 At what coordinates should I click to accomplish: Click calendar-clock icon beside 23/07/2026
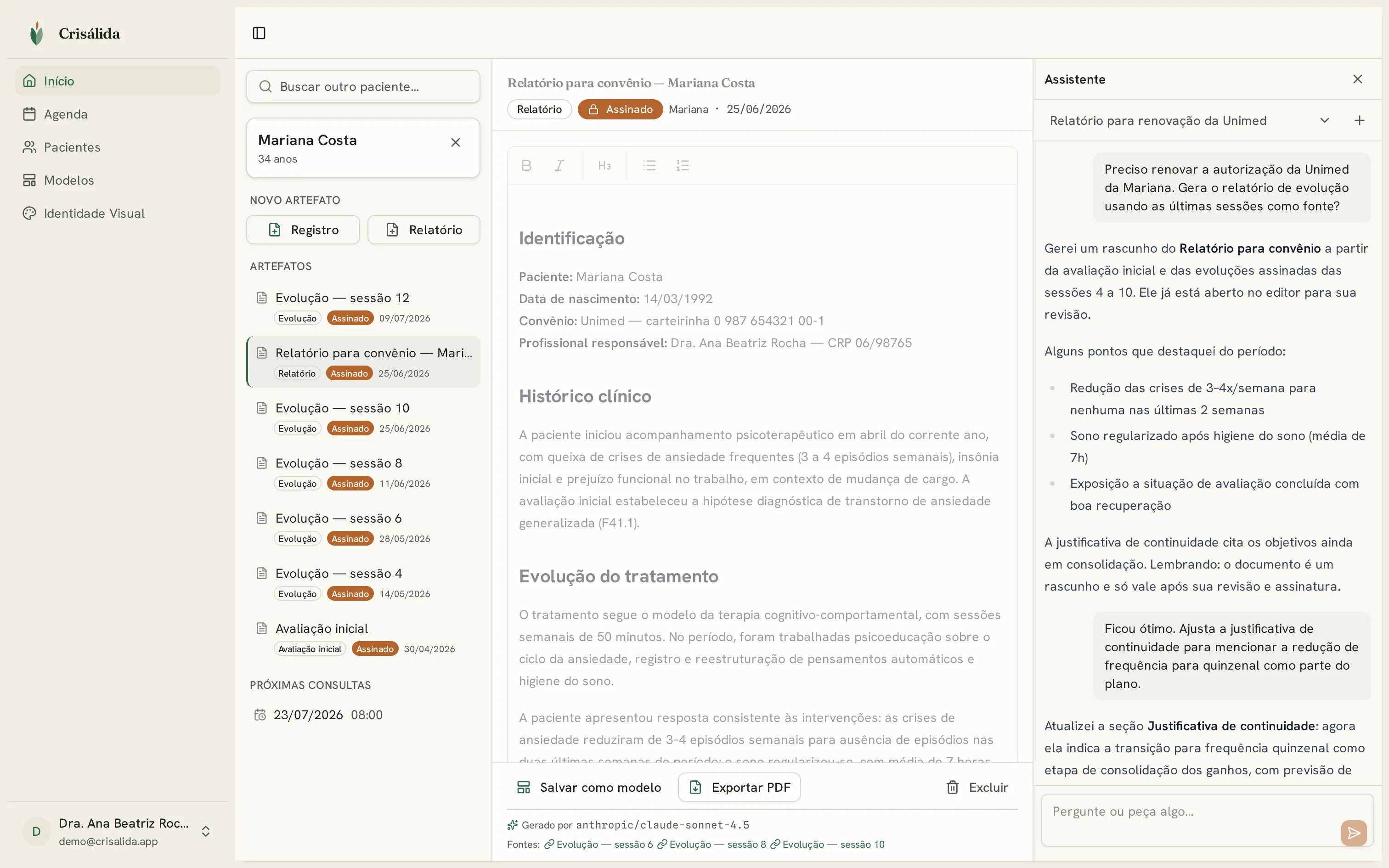tap(260, 715)
